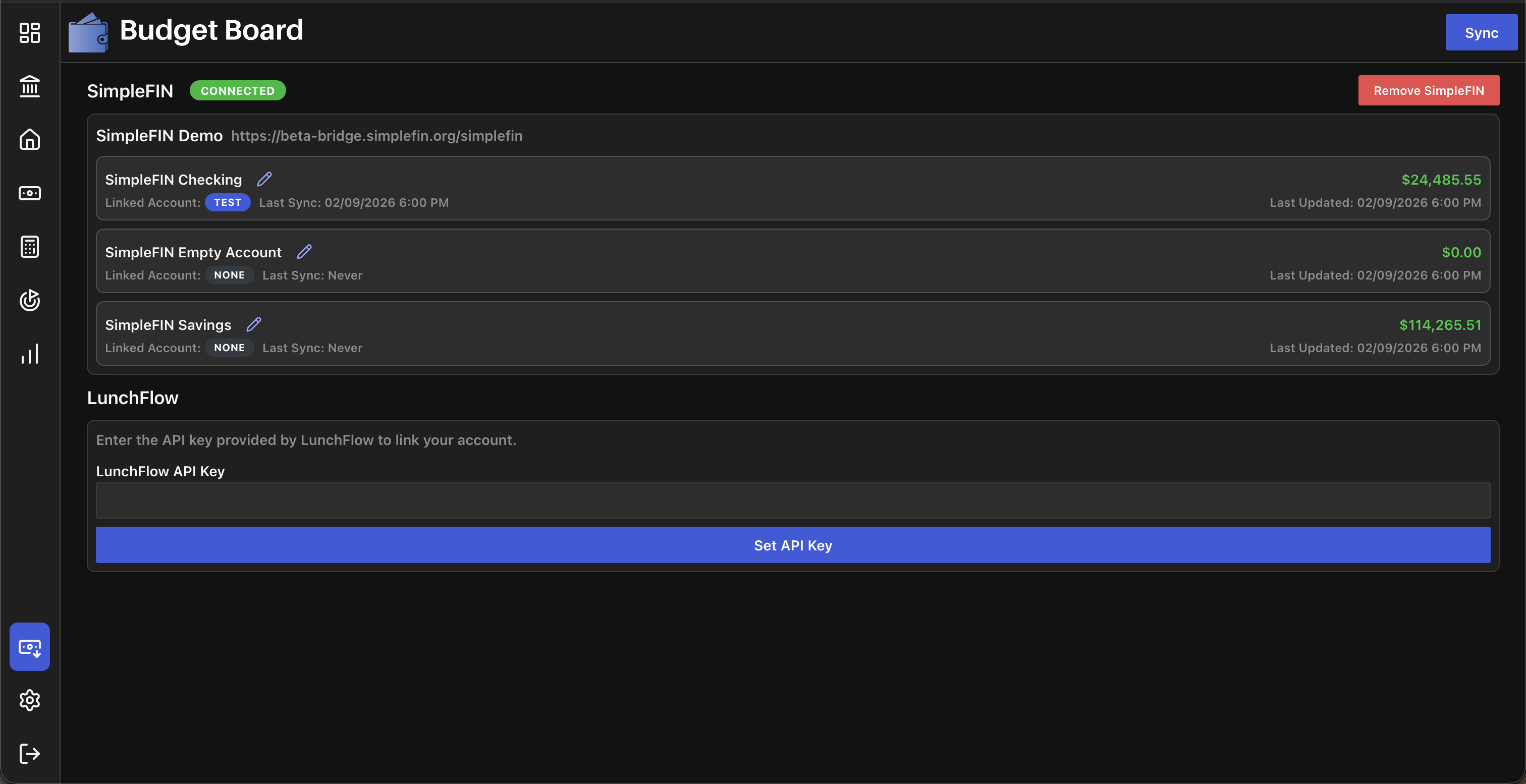Select the highlighted sync providers sidebar icon

click(x=30, y=647)
